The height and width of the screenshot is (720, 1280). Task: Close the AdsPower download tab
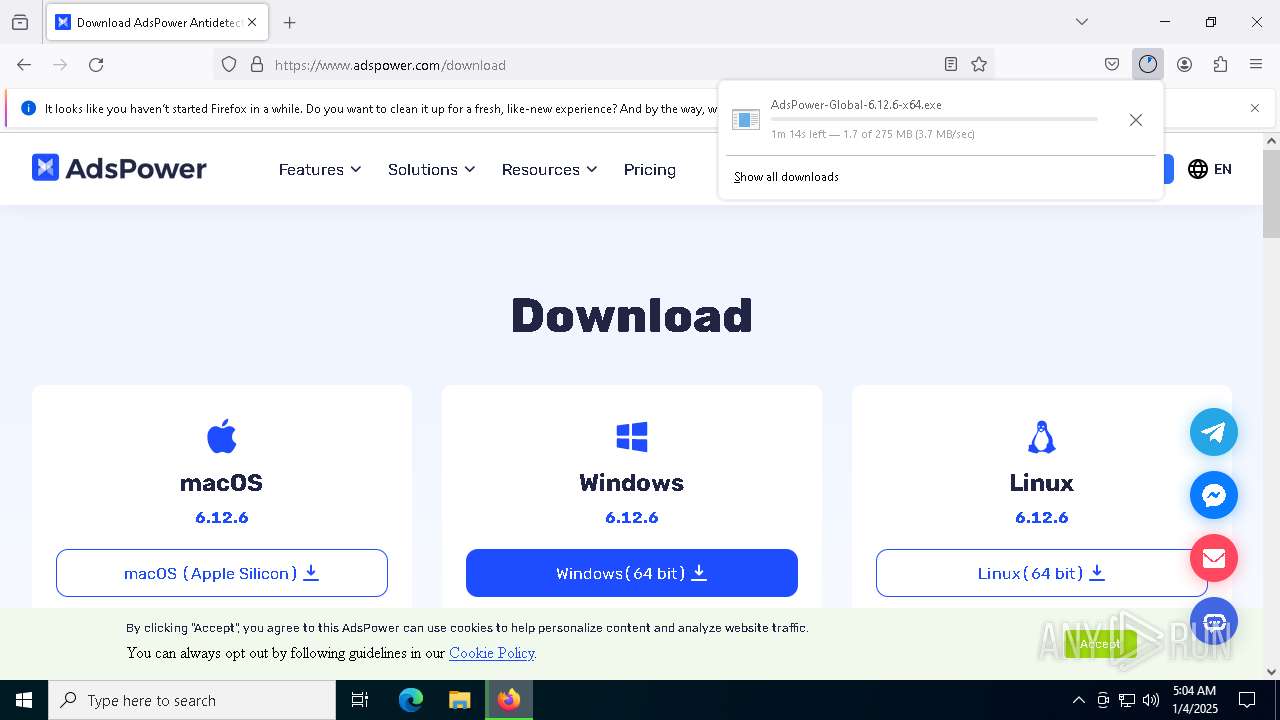point(252,22)
